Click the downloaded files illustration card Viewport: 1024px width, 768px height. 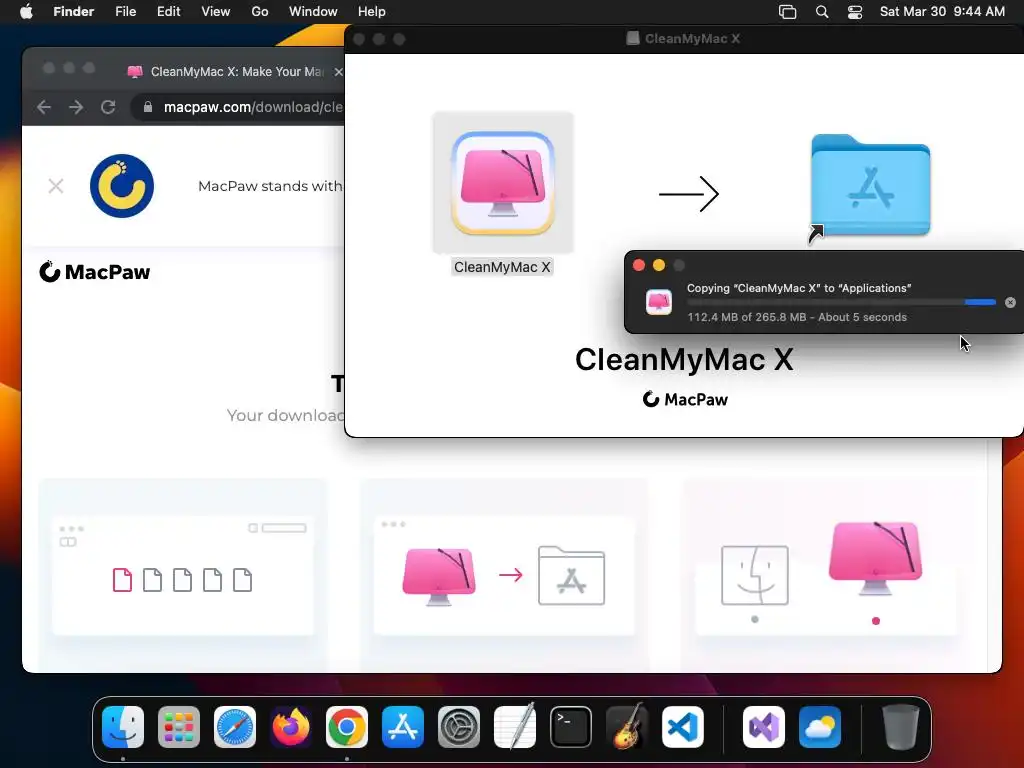(x=183, y=575)
